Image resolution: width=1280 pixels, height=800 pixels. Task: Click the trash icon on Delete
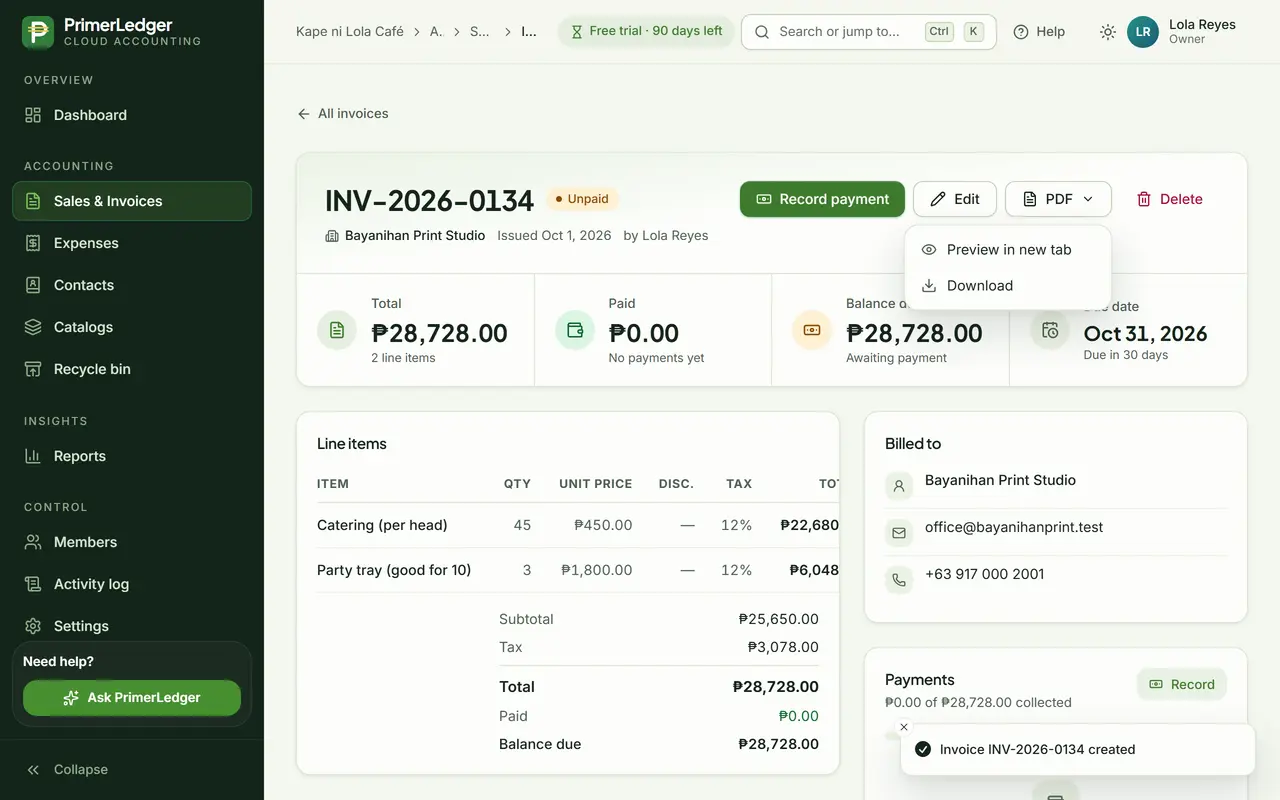coord(1144,199)
